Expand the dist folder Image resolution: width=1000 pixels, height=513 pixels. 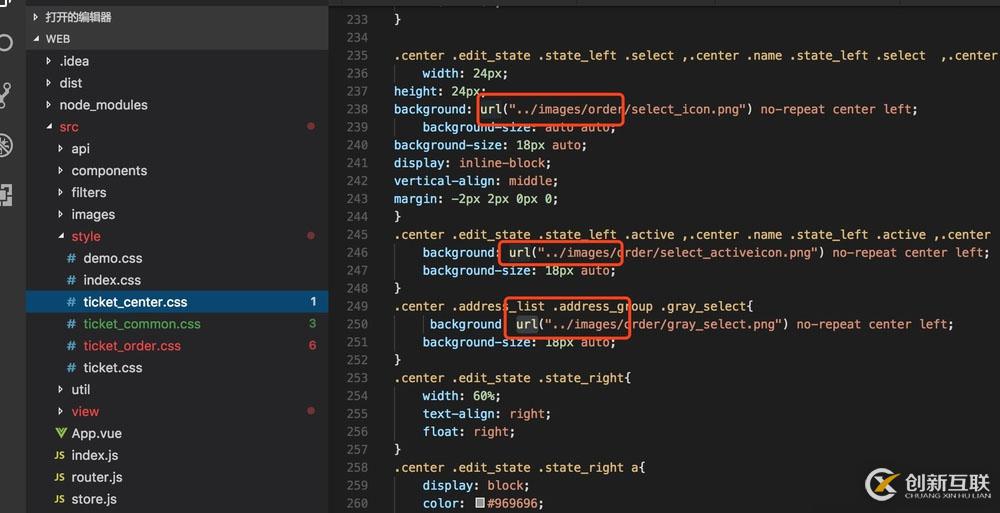pos(48,83)
